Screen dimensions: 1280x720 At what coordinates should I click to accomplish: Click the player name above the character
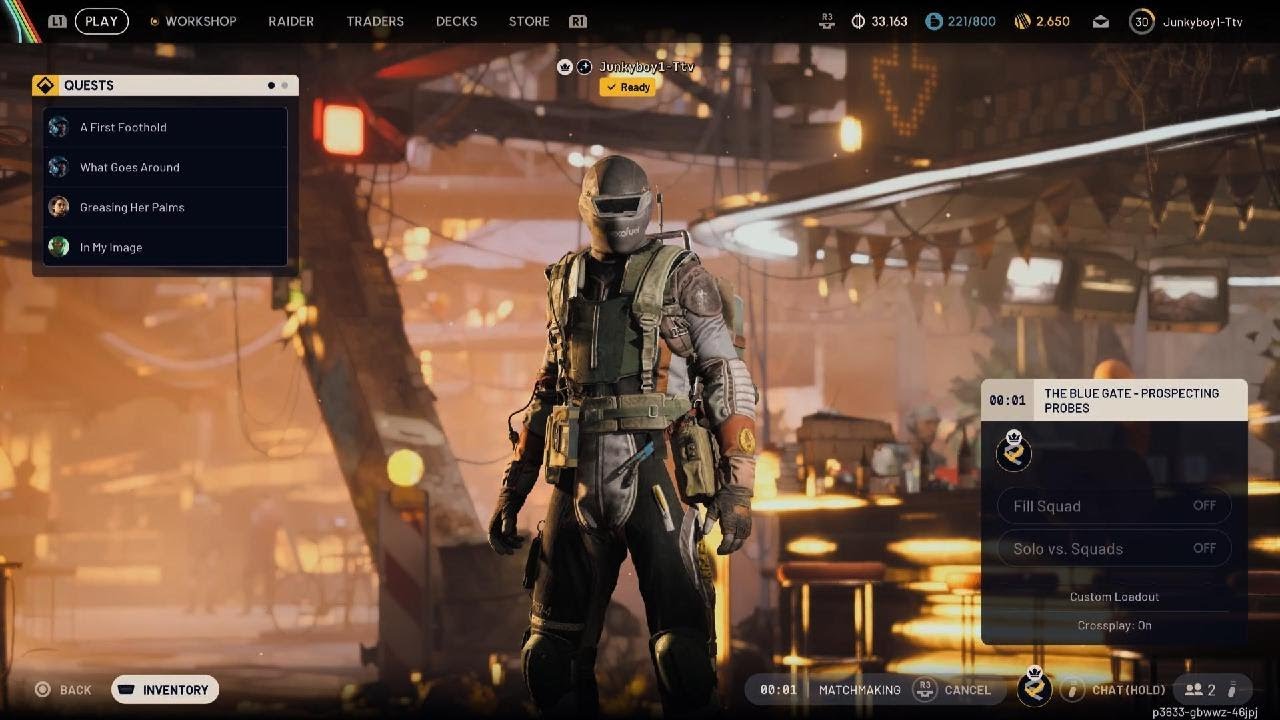coord(645,67)
